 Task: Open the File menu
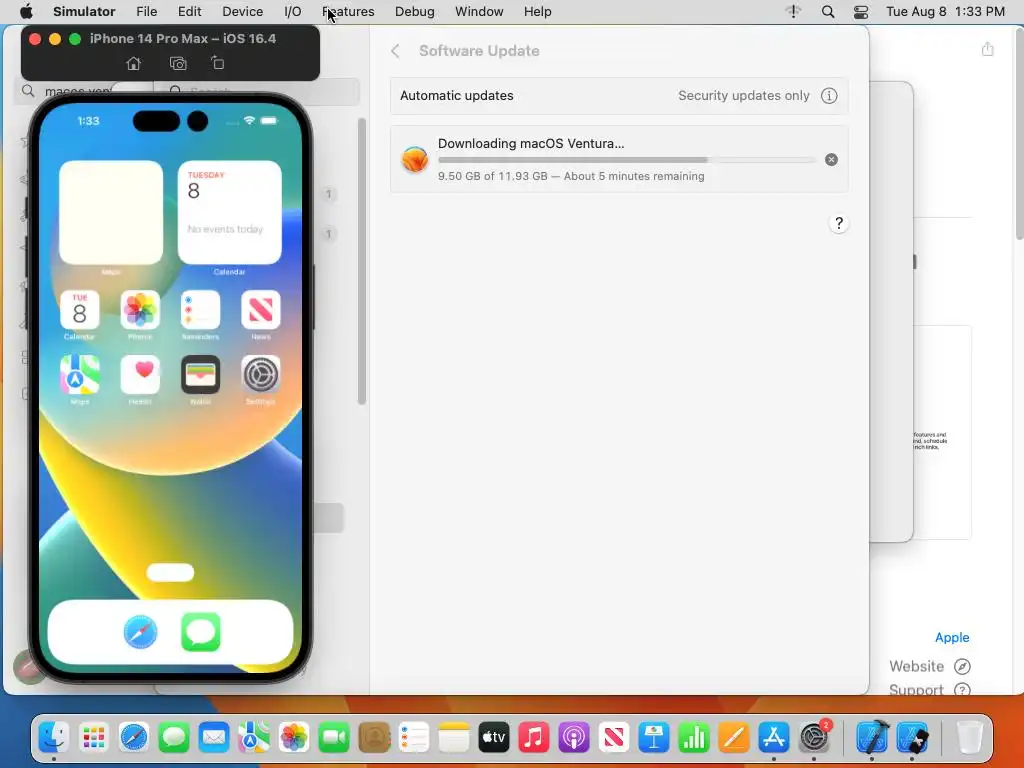pyautogui.click(x=146, y=12)
